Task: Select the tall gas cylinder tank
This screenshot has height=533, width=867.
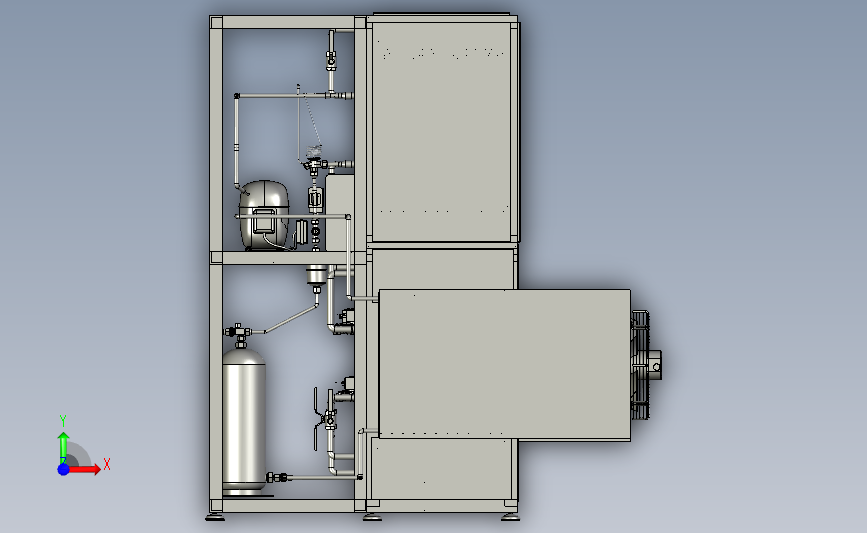Action: tap(244, 422)
